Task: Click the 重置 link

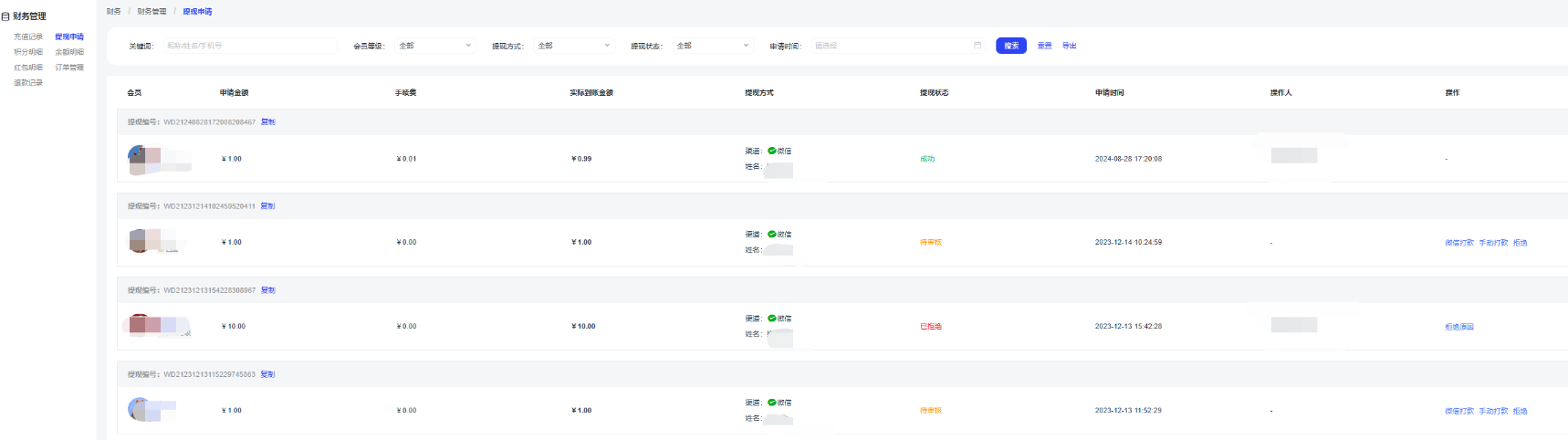Action: (1044, 46)
